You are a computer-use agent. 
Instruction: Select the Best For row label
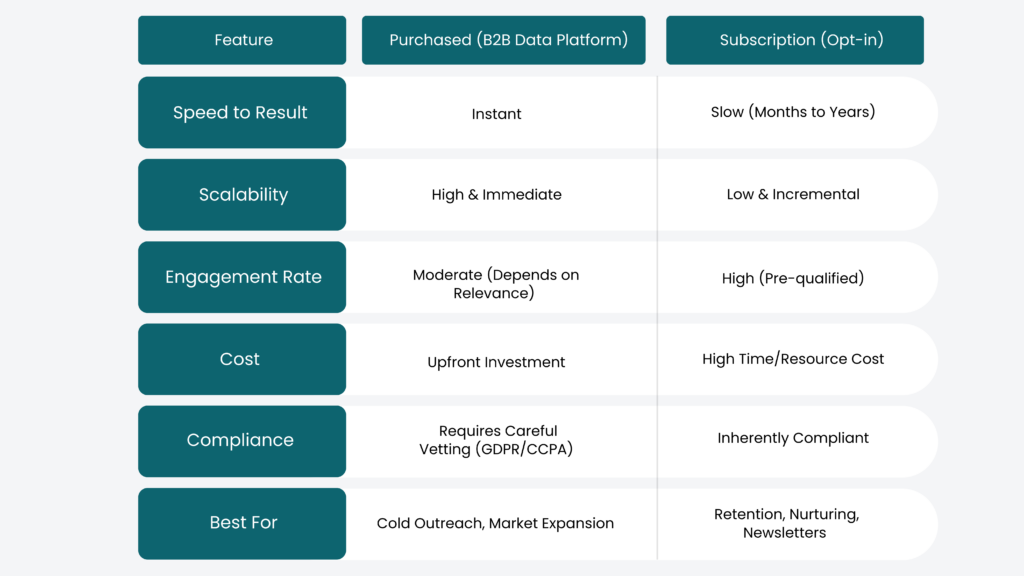pyautogui.click(x=243, y=522)
